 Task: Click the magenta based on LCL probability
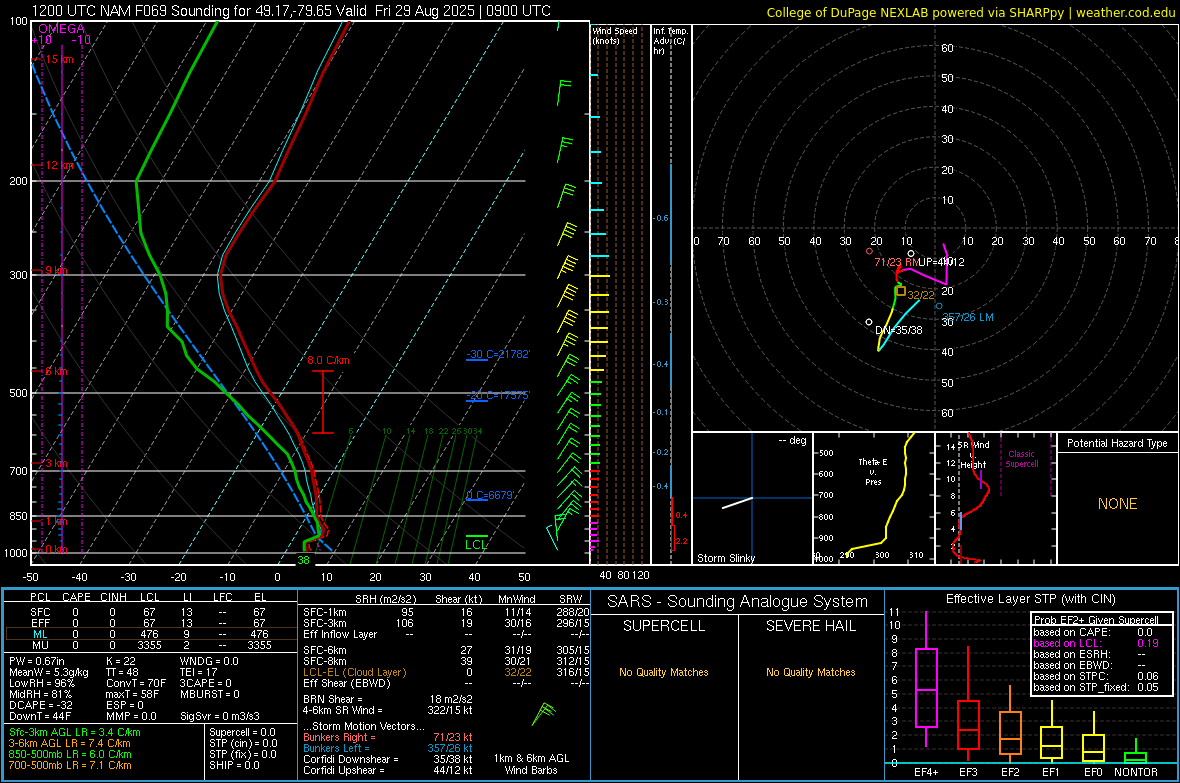tap(1096, 643)
